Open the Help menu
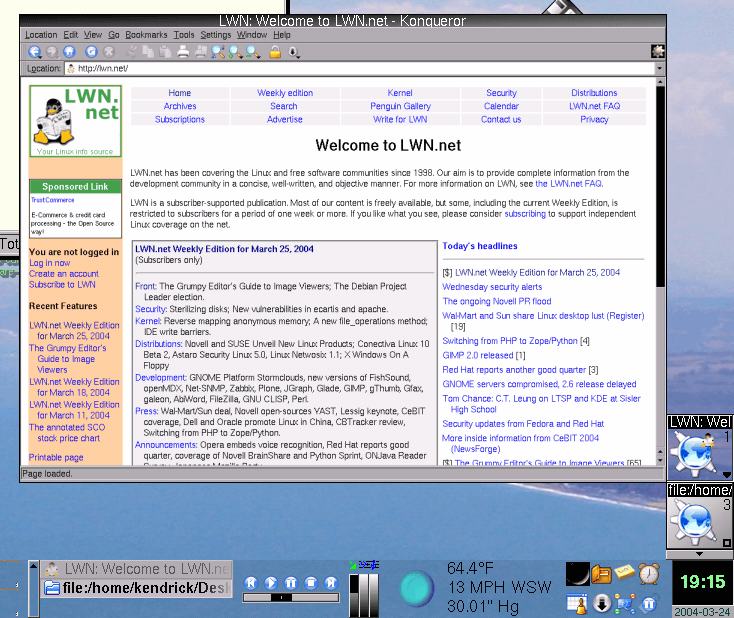 click(282, 35)
